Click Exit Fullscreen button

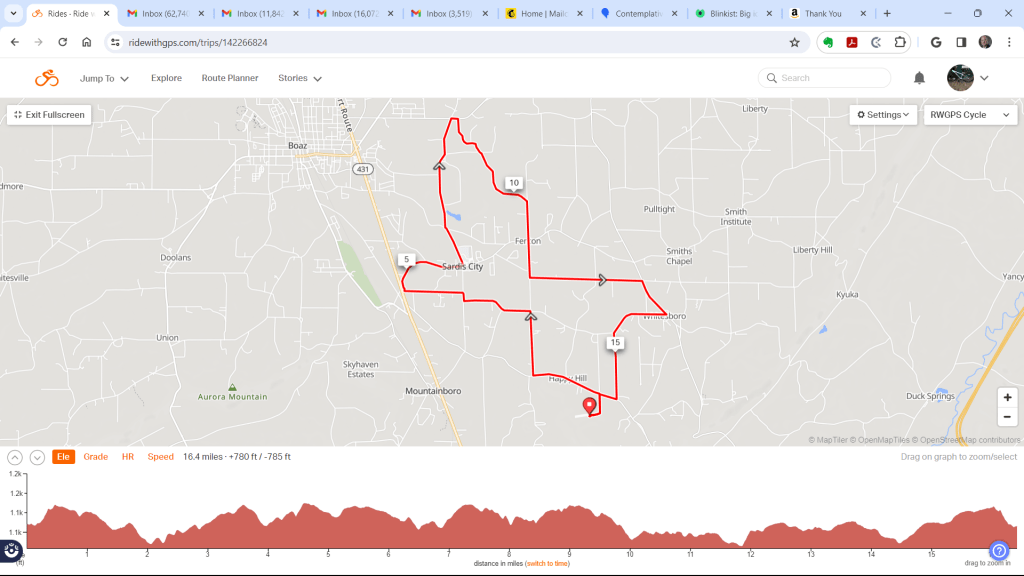(x=49, y=115)
